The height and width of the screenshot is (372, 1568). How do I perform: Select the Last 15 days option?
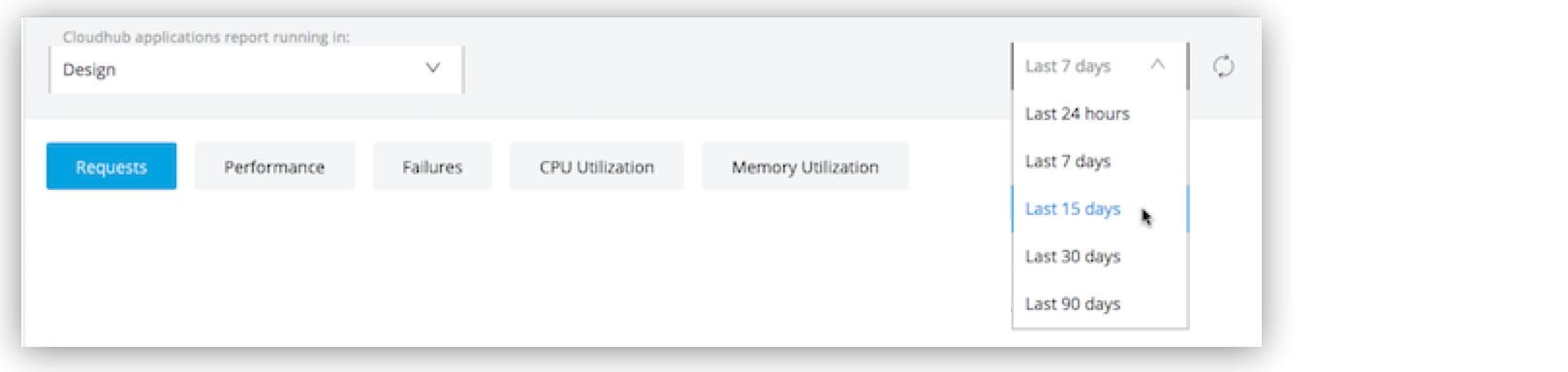click(1099, 208)
